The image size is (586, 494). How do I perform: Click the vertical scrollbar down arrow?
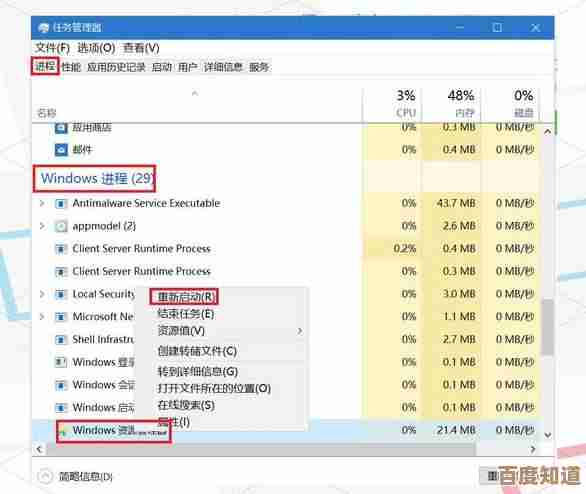click(x=548, y=435)
